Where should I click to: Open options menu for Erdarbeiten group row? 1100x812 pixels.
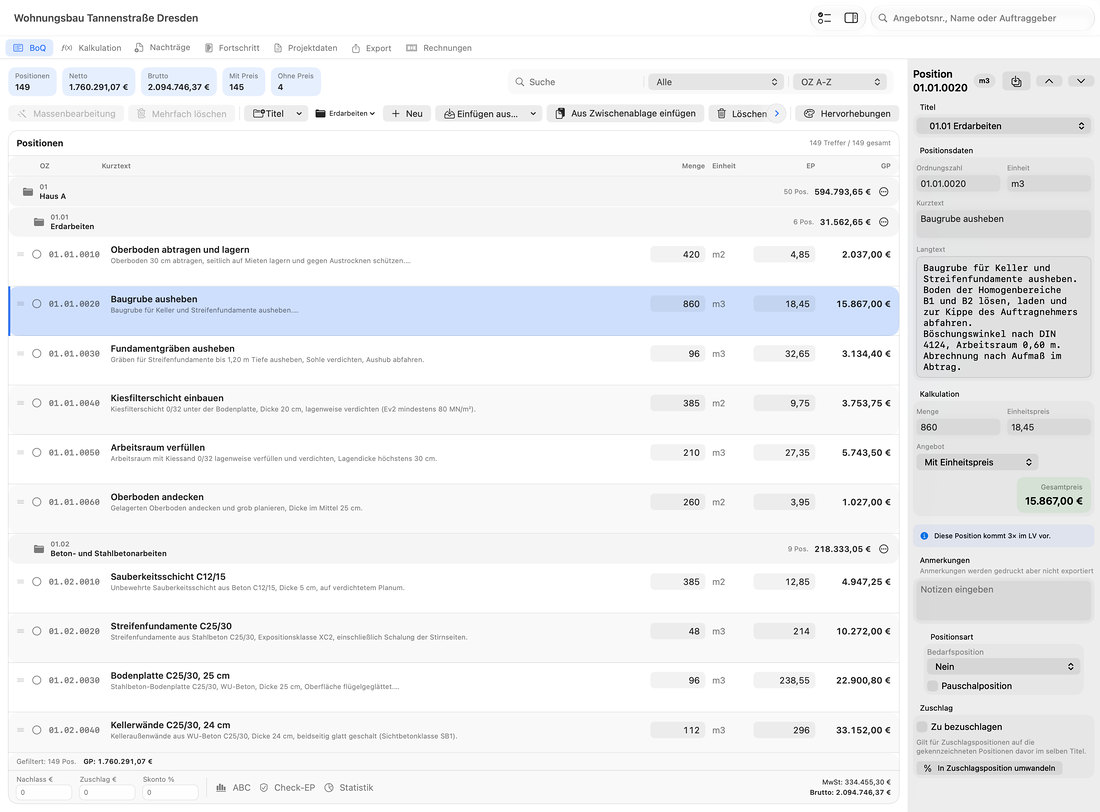[884, 222]
